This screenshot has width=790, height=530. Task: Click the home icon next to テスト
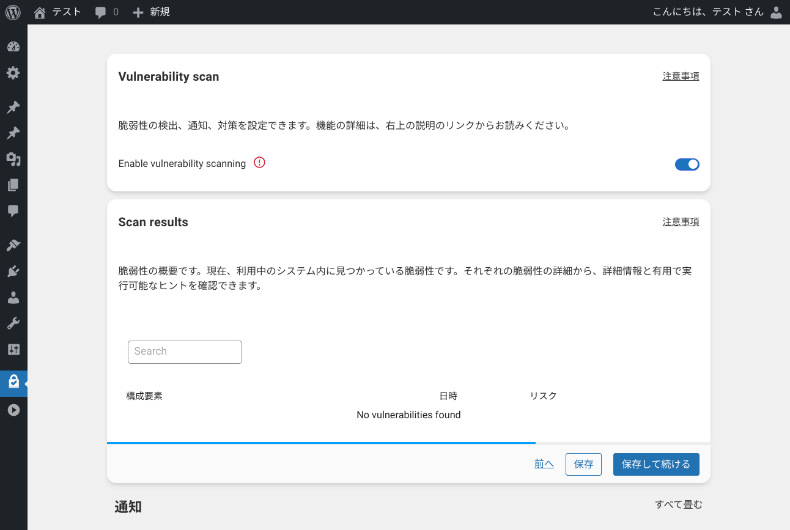coord(40,12)
